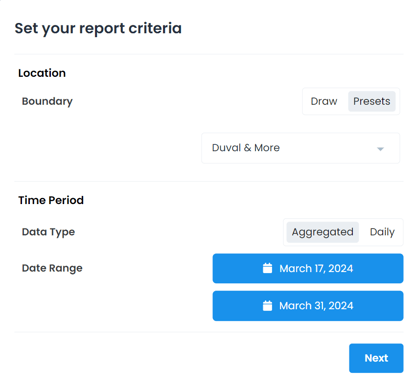Open the start date picker showing March 17
This screenshot has width=415, height=389.
[x=308, y=268]
